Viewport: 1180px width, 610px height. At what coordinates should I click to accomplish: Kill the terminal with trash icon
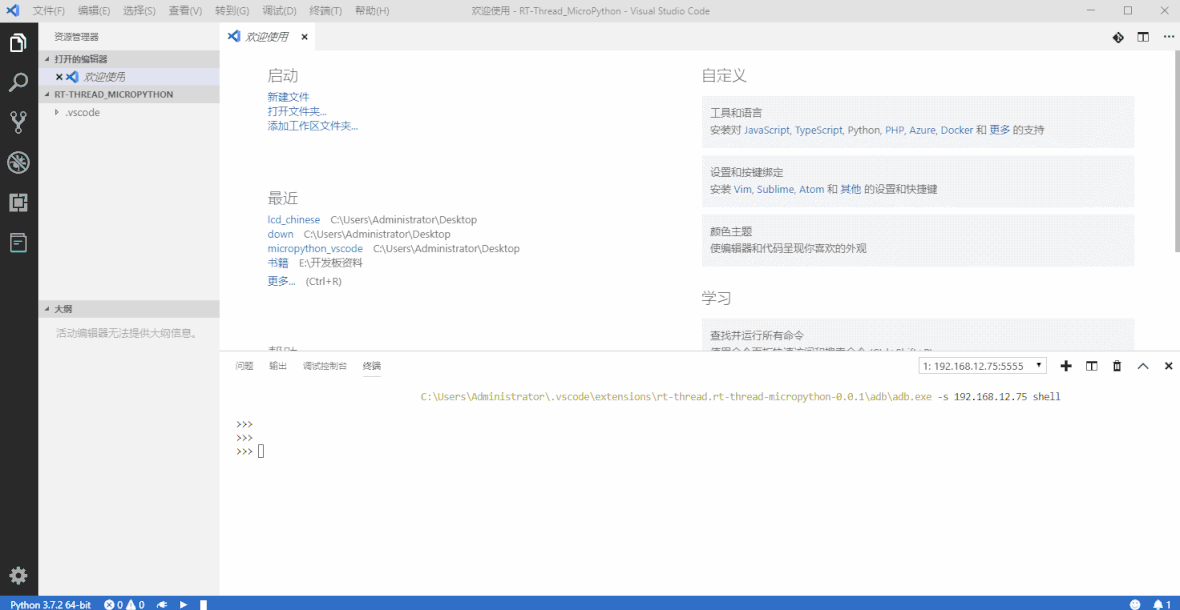(1116, 365)
